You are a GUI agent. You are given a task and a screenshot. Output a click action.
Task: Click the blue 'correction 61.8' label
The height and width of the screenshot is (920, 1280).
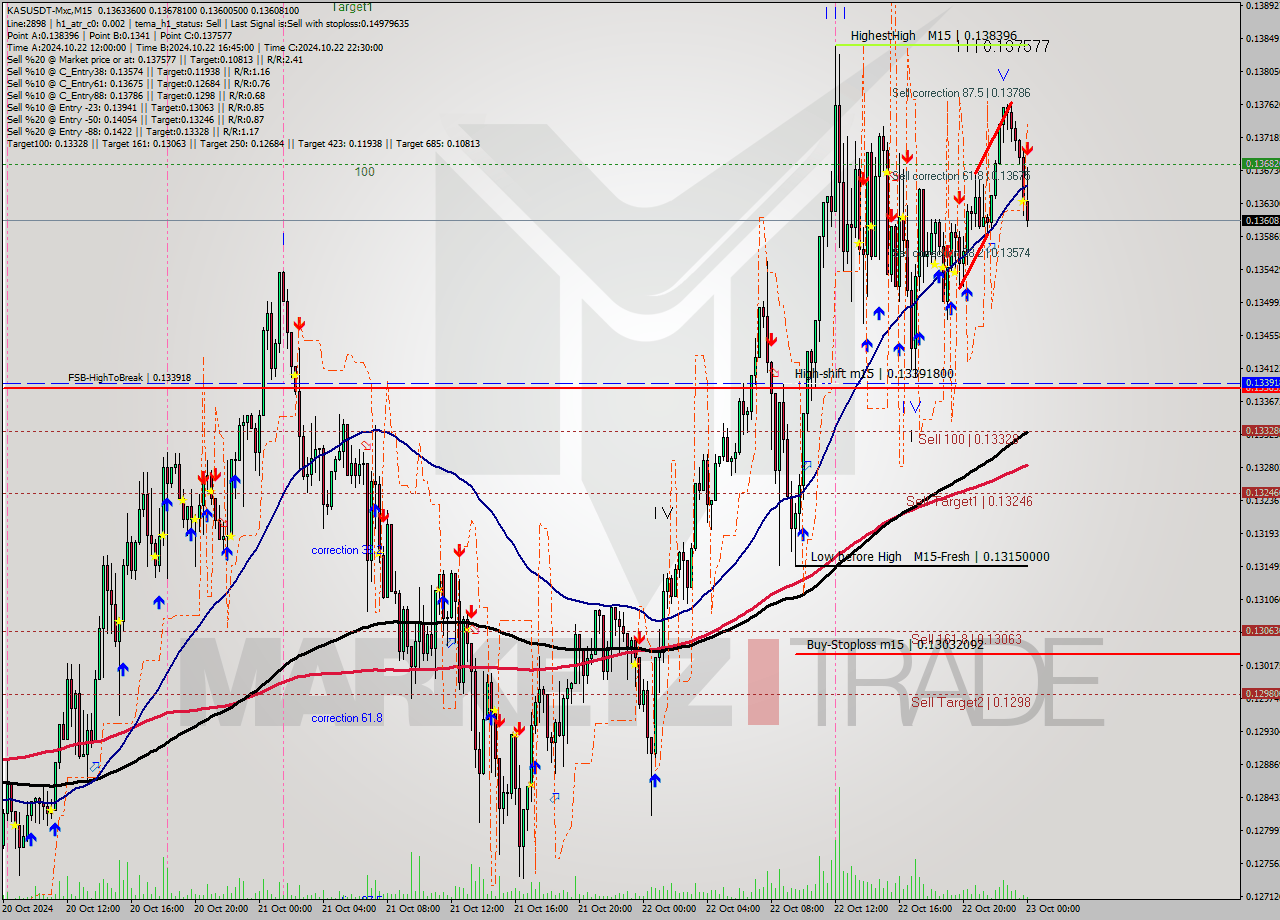(x=346, y=718)
